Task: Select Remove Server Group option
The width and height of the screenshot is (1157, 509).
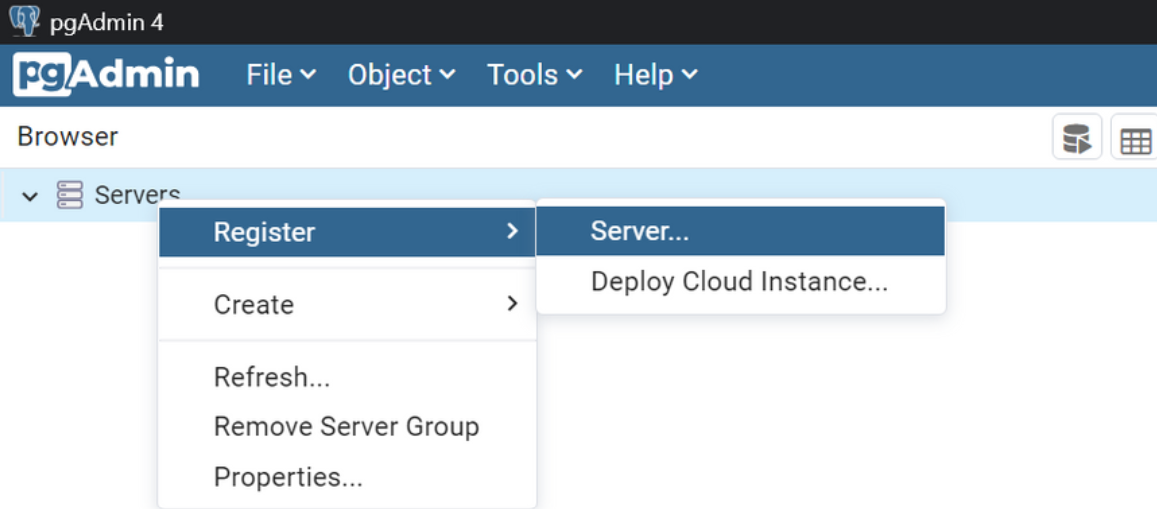Action: (348, 426)
